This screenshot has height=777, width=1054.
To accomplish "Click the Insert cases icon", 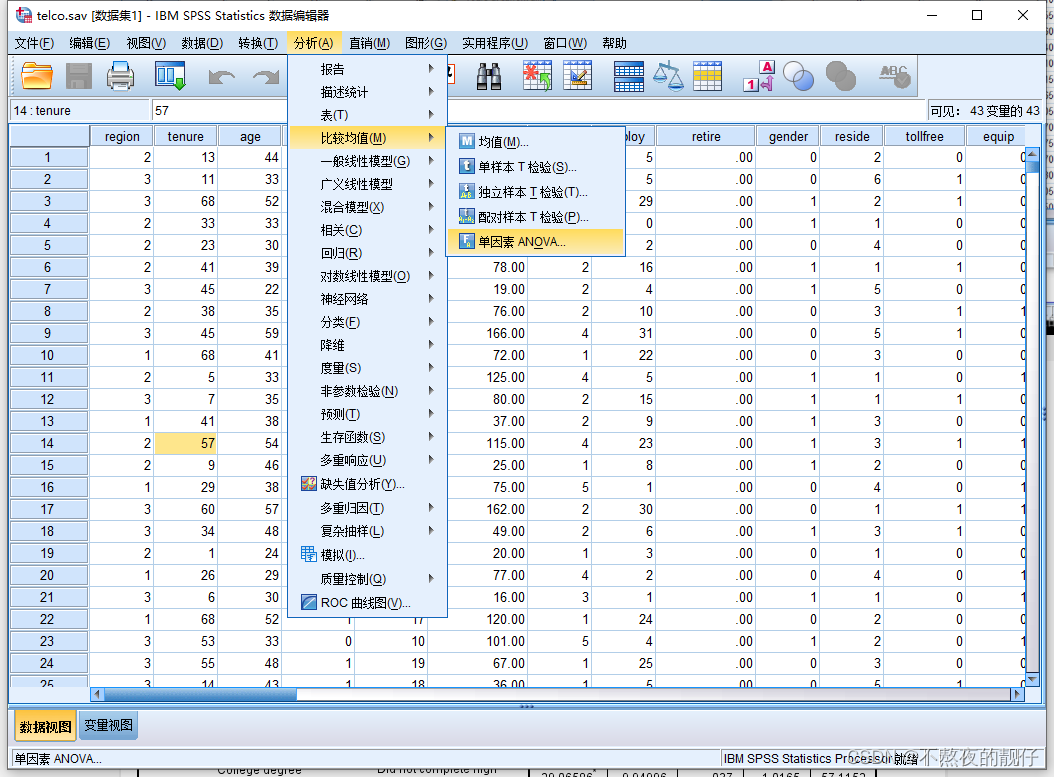I will 537,75.
